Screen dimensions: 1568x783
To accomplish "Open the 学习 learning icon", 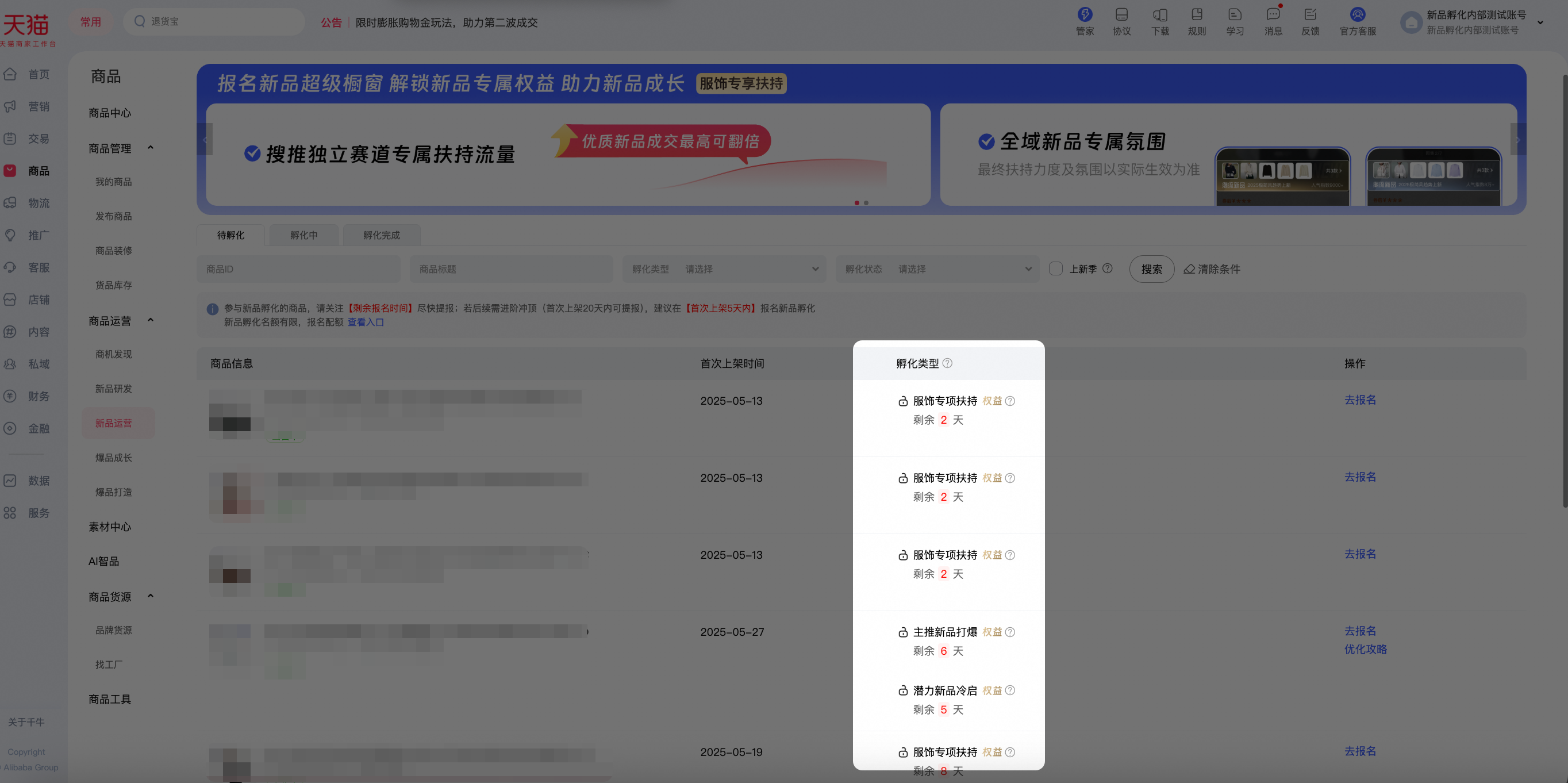I will (x=1235, y=21).
